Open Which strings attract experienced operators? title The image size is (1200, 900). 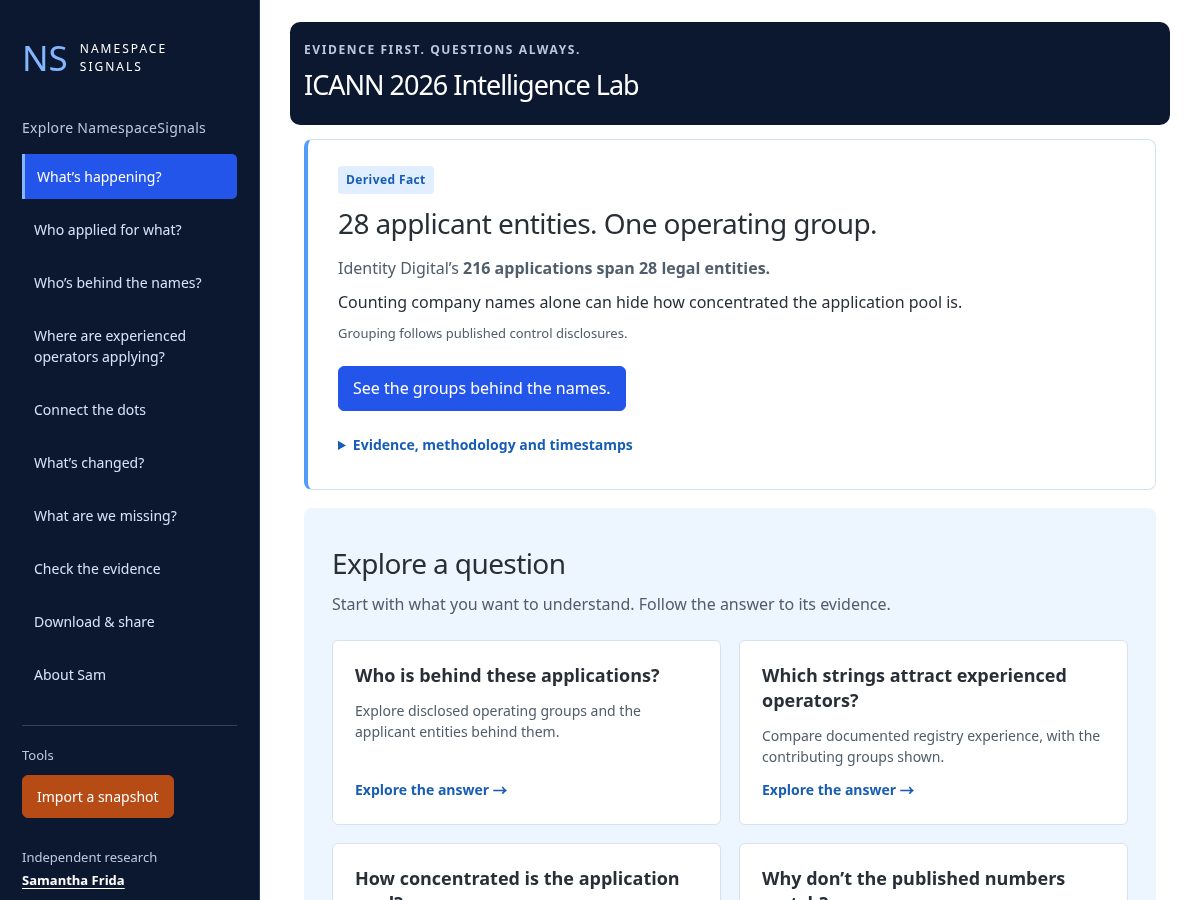pos(914,688)
